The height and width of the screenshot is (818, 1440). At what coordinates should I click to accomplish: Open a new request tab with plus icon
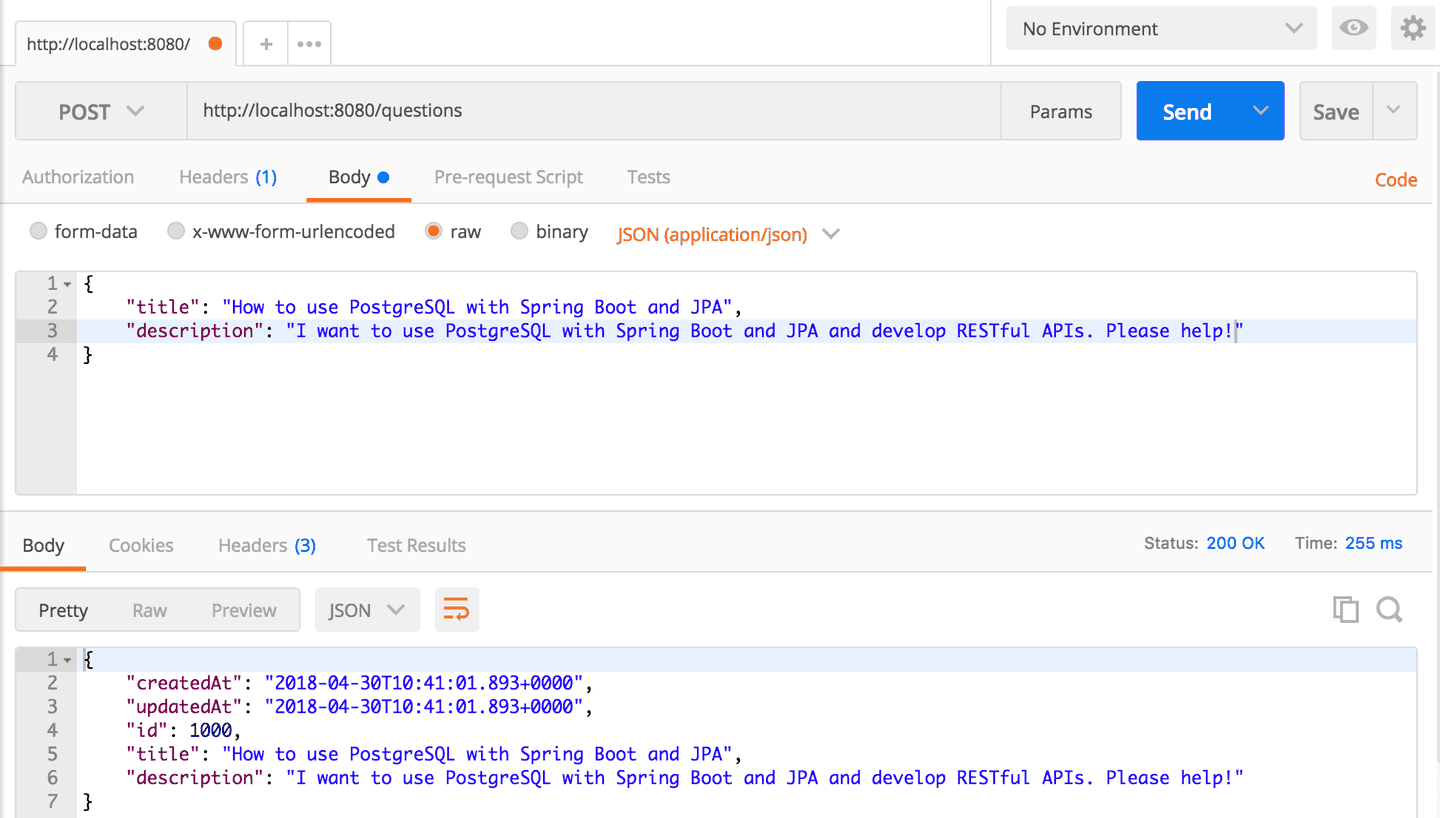pos(266,44)
